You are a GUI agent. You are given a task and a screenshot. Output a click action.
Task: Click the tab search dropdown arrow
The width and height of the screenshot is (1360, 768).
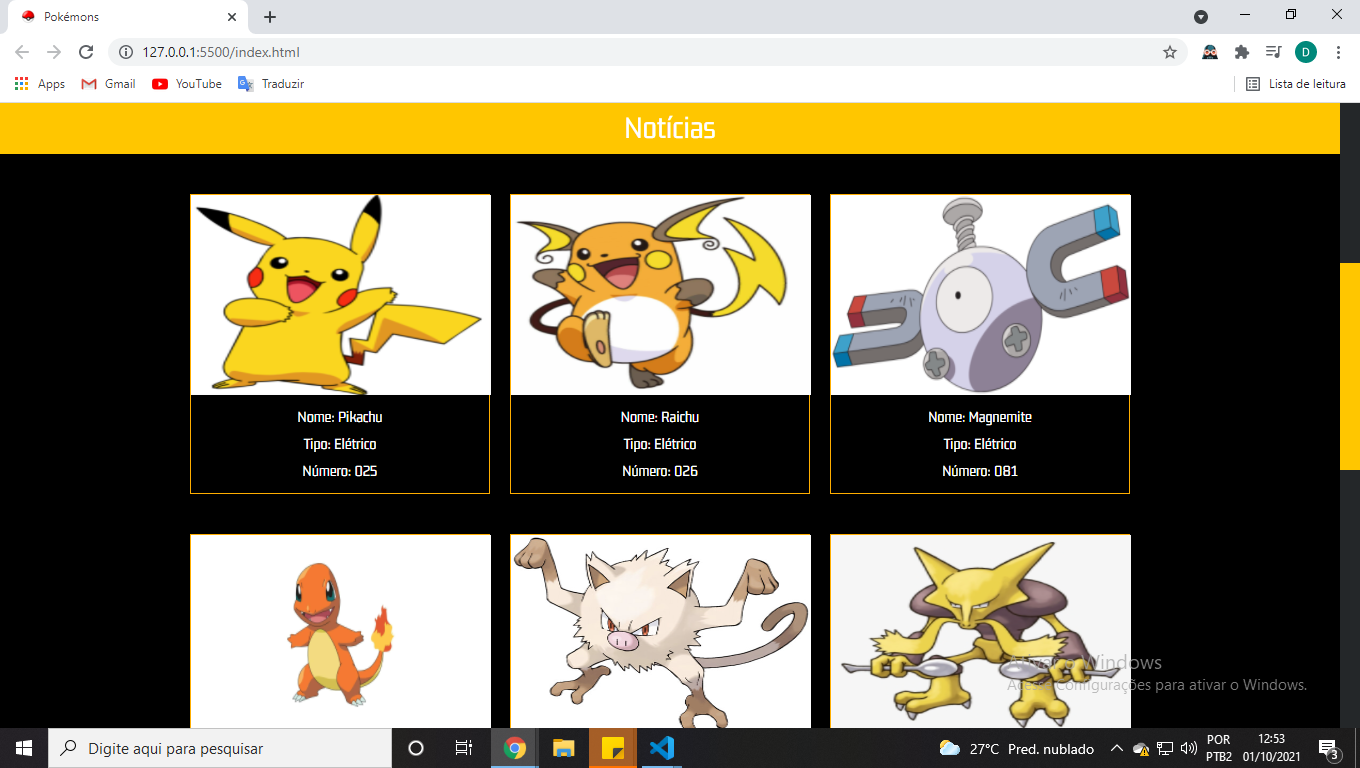(x=1201, y=17)
